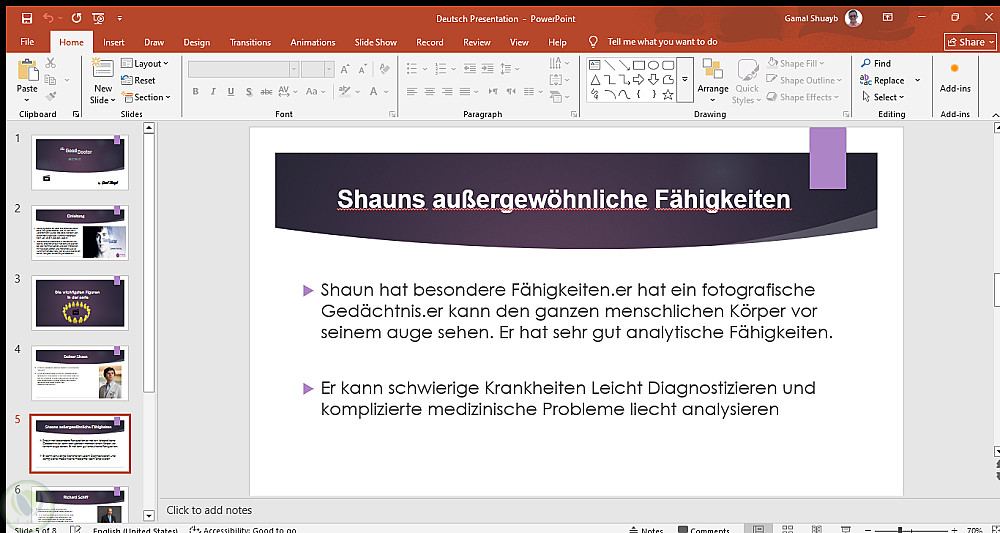Click the Click to add notes area
This screenshot has height=533, width=1000.
[209, 510]
